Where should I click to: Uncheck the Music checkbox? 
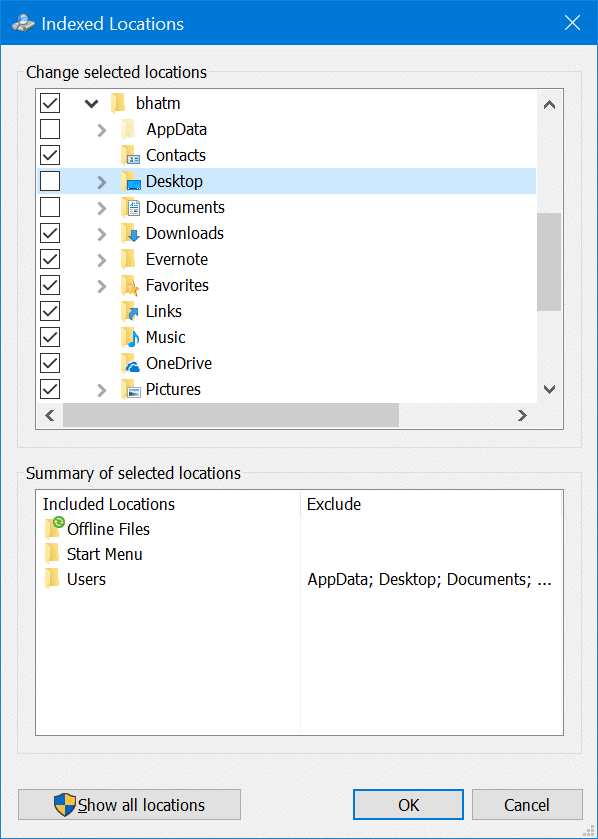[50, 338]
